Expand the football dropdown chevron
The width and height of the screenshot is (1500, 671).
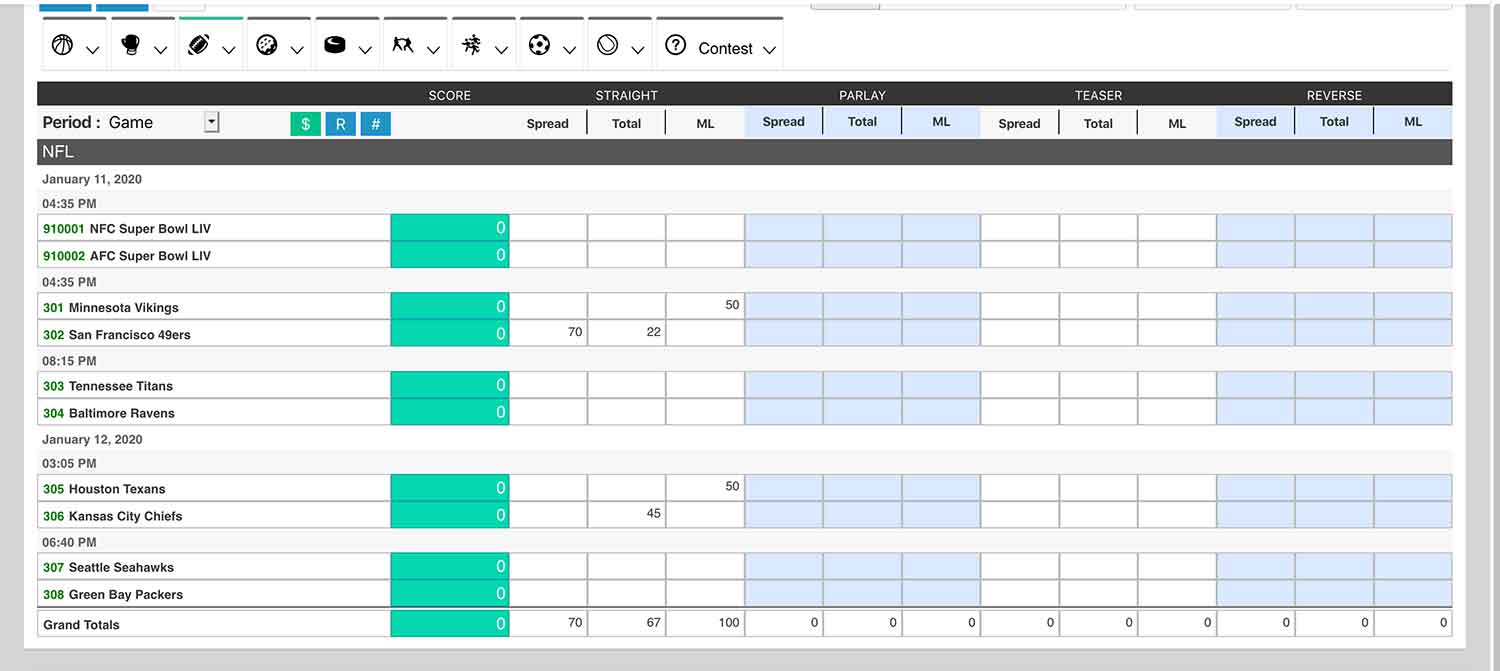click(x=229, y=50)
